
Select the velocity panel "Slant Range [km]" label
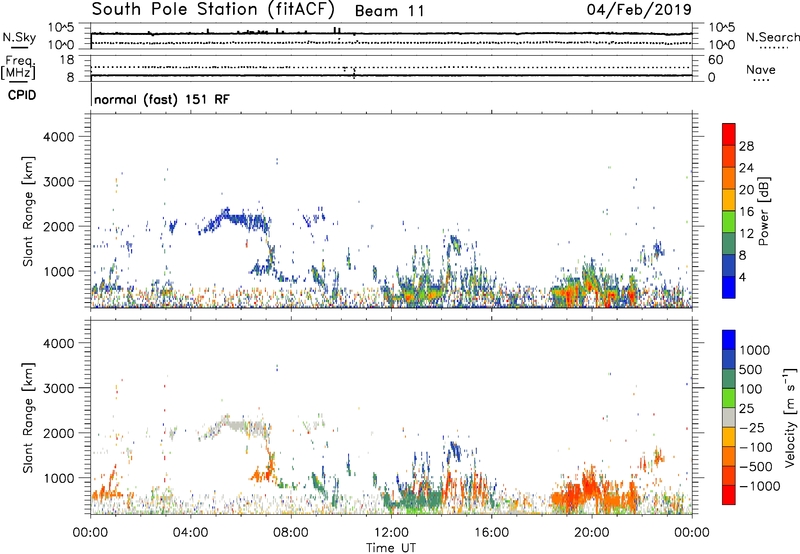(x=28, y=417)
